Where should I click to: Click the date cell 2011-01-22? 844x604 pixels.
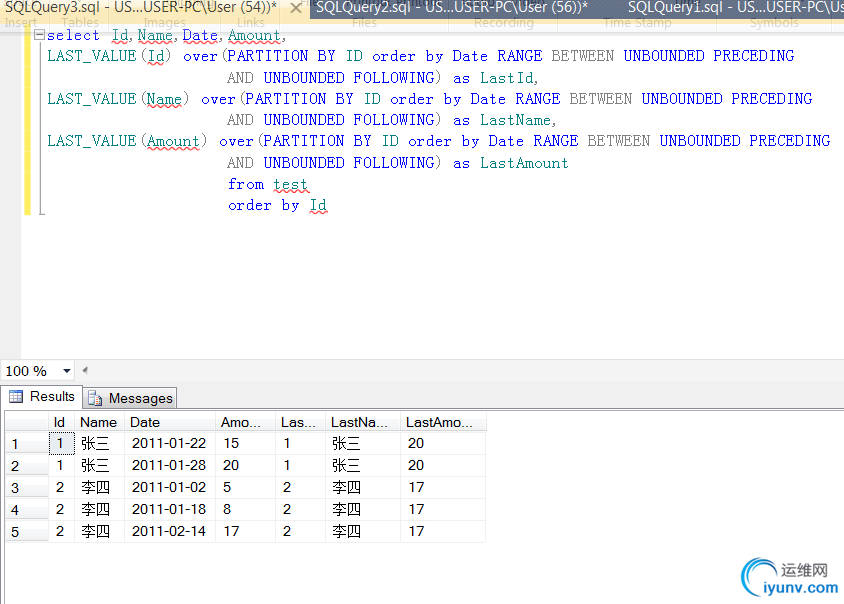(x=169, y=444)
